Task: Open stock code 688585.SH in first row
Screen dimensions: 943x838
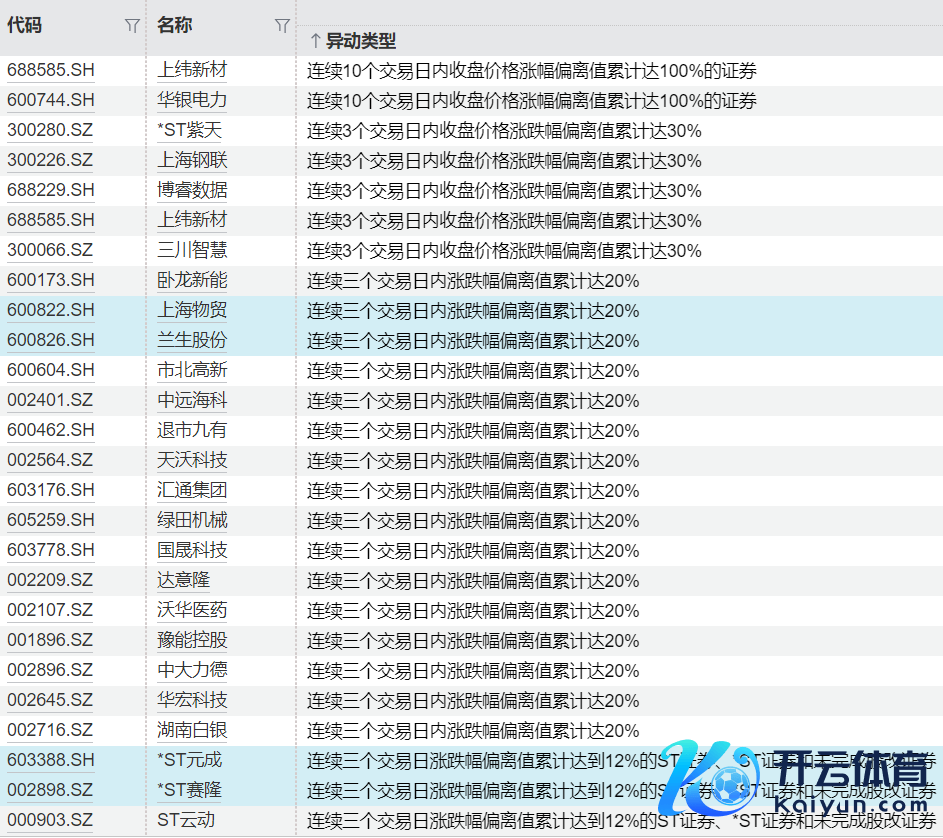Action: (x=51, y=71)
